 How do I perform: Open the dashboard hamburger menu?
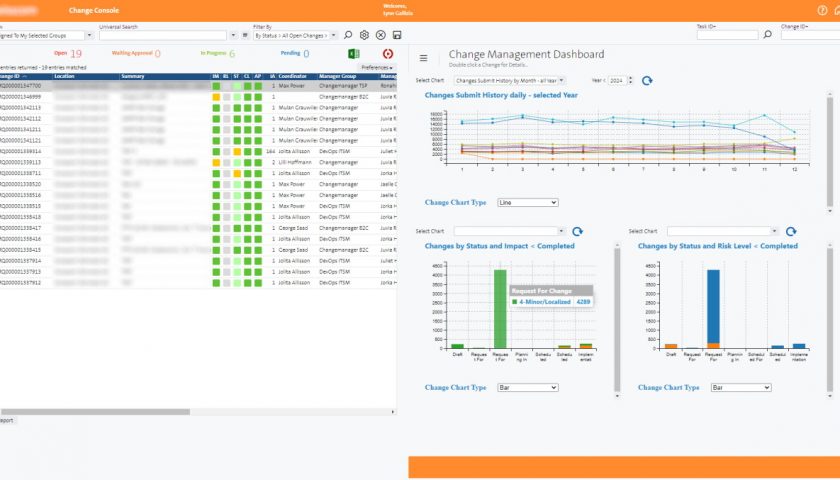(423, 59)
